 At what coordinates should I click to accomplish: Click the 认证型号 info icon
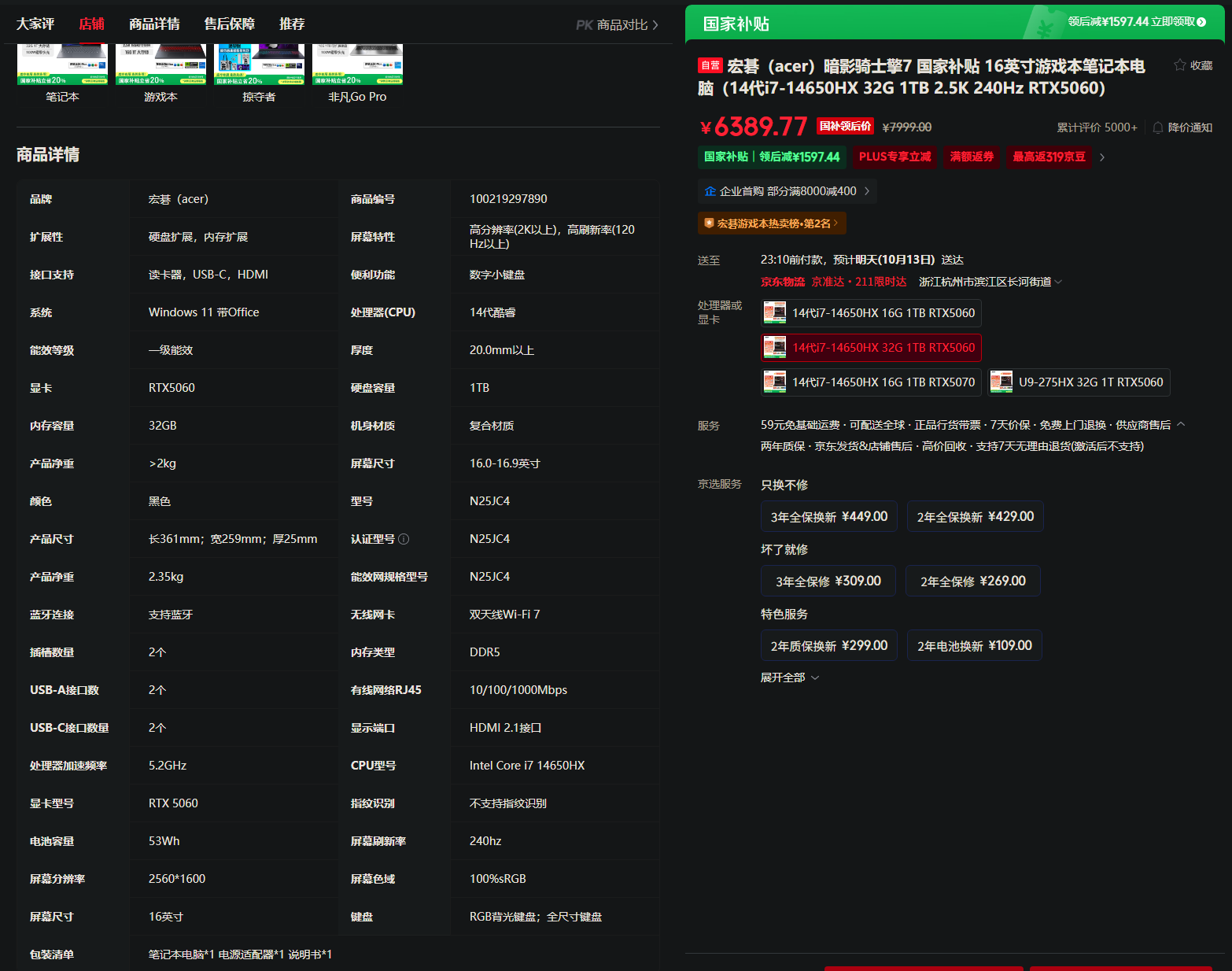coord(404,539)
